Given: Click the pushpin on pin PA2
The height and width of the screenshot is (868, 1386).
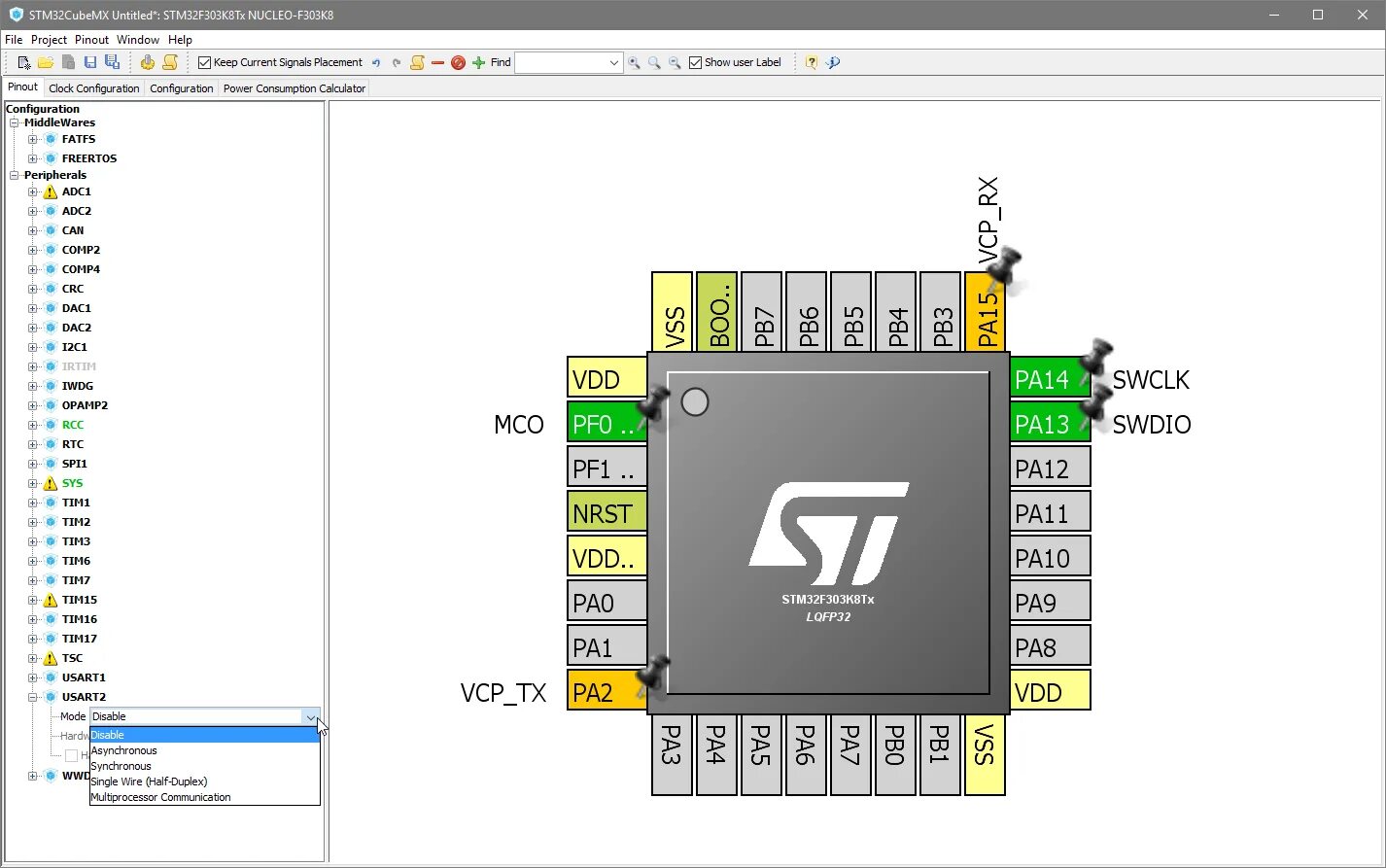Looking at the screenshot, I should tap(652, 676).
